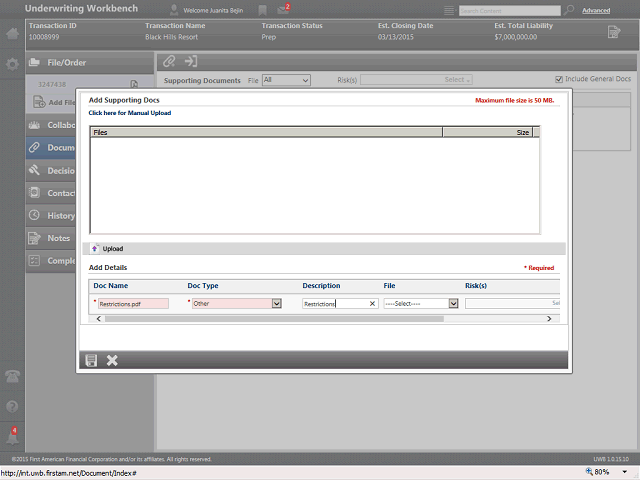The width and height of the screenshot is (640, 480).
Task: Open the File ----Select---- dropdown
Action: pos(421,303)
